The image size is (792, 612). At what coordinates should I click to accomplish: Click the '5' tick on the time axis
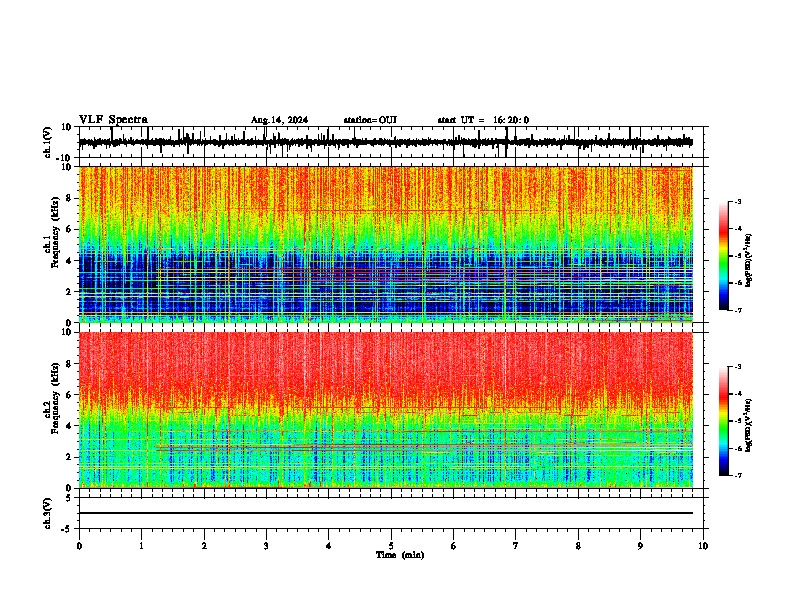(391, 546)
